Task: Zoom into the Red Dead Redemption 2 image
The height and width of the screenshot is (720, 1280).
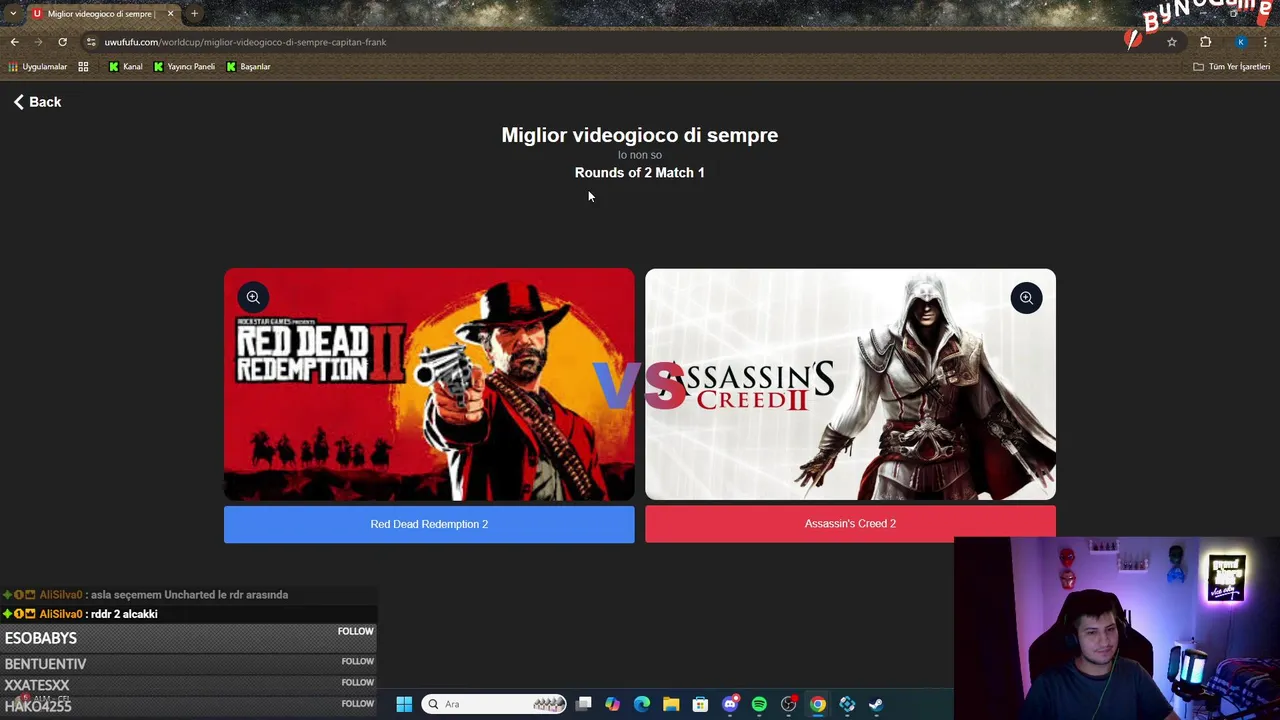Action: click(253, 297)
